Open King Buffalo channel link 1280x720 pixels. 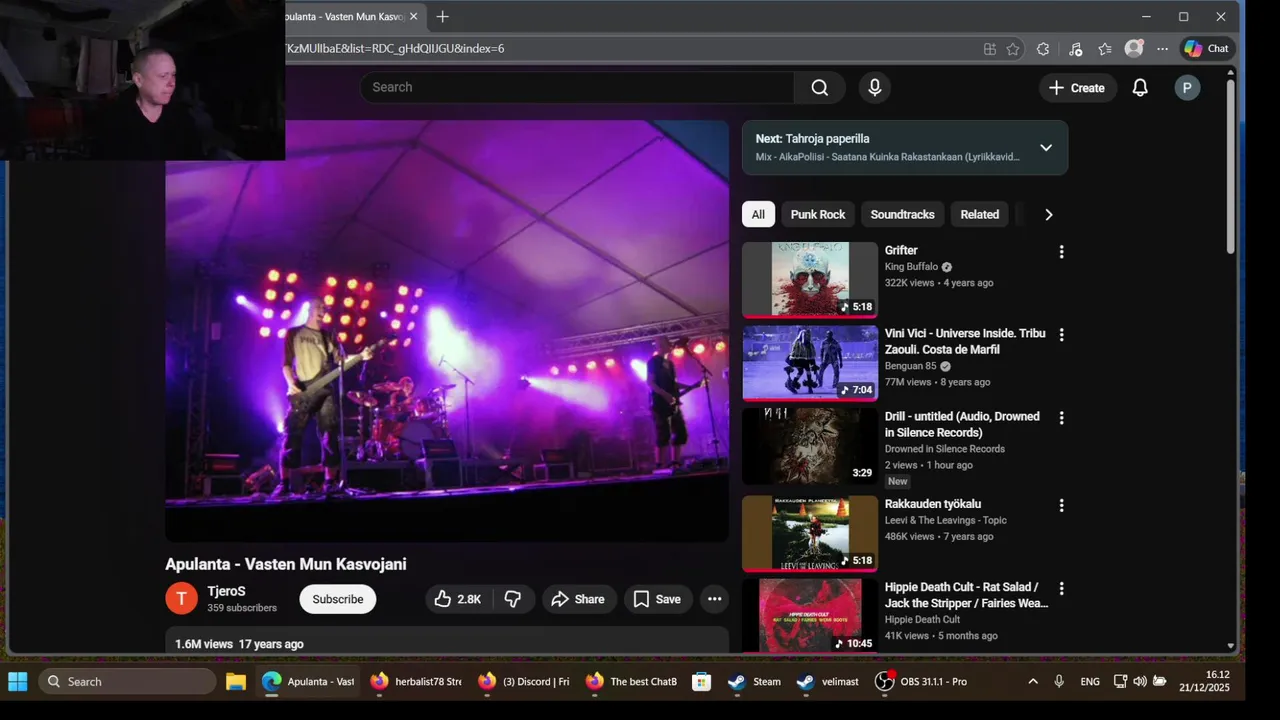(x=911, y=267)
